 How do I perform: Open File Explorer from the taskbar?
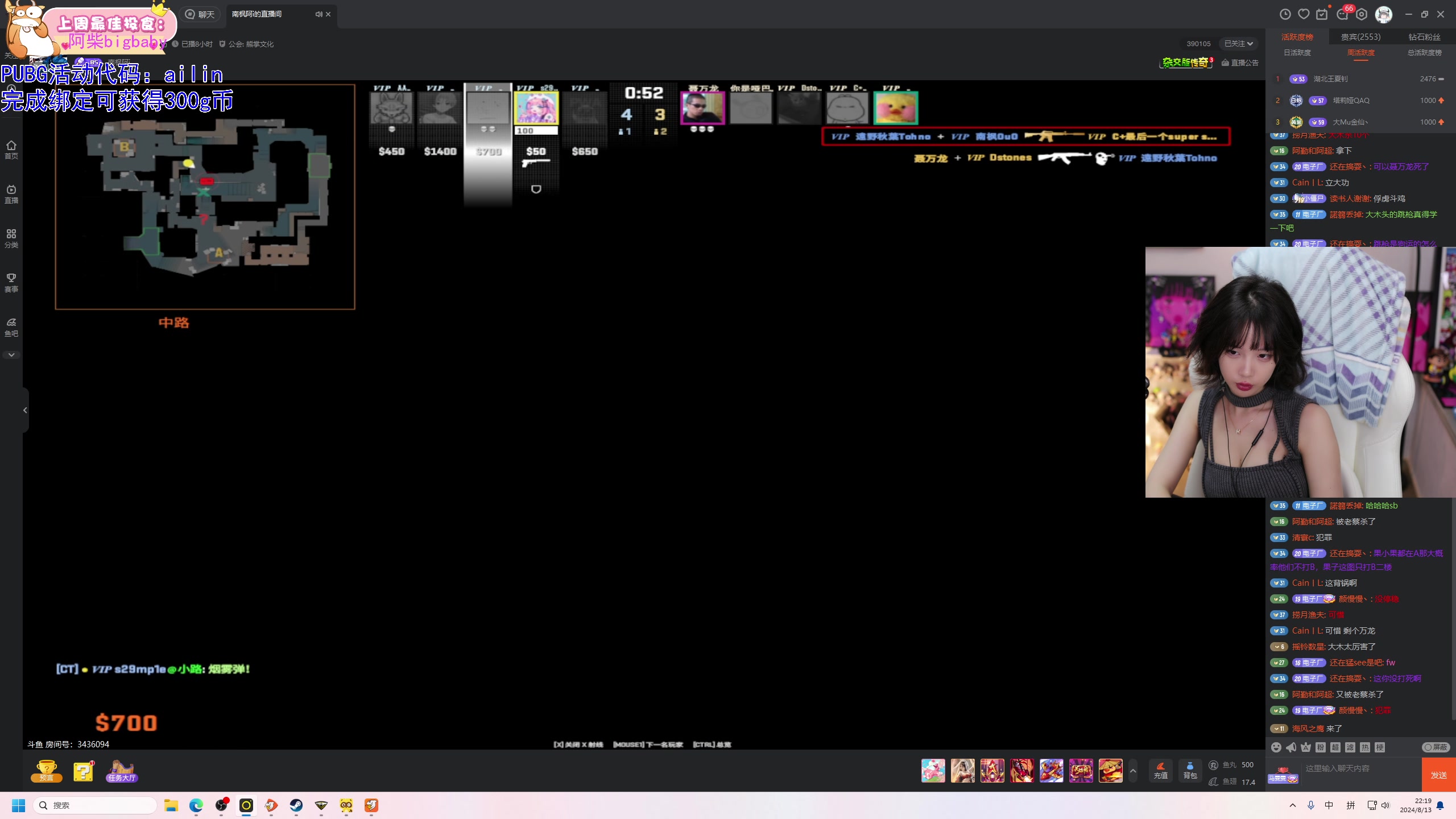(171, 805)
